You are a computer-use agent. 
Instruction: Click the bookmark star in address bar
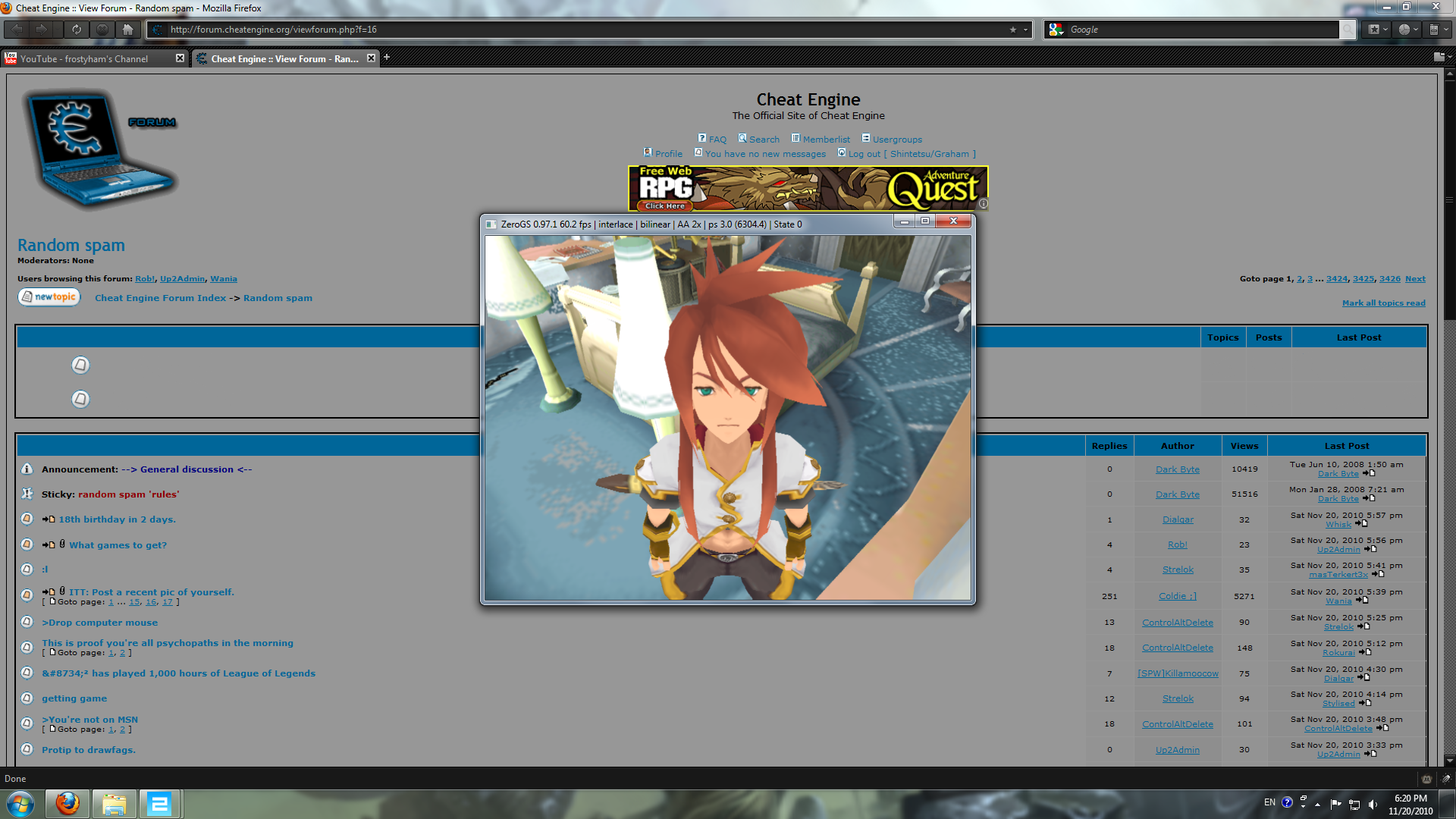tap(1012, 30)
